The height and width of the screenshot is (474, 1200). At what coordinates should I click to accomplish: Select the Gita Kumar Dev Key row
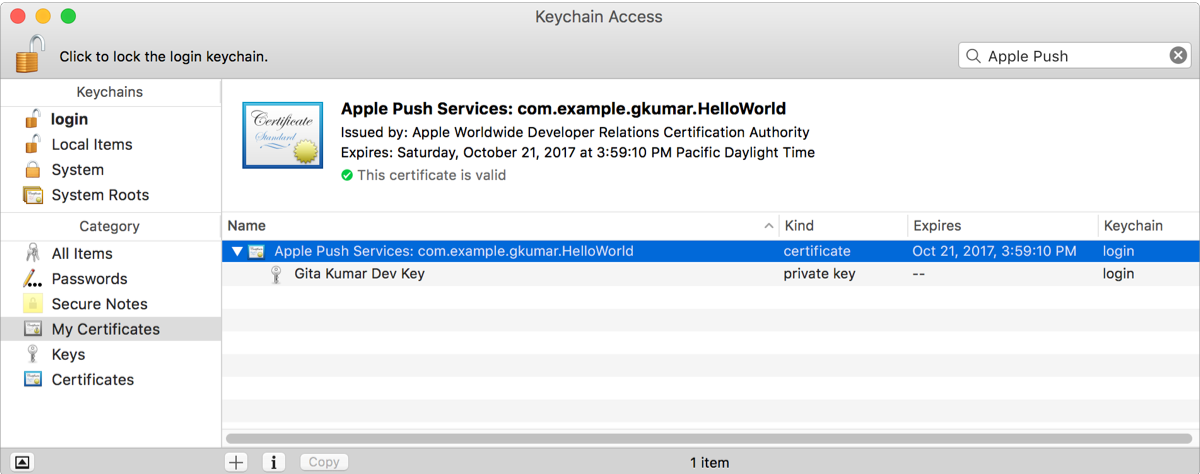coord(360,274)
